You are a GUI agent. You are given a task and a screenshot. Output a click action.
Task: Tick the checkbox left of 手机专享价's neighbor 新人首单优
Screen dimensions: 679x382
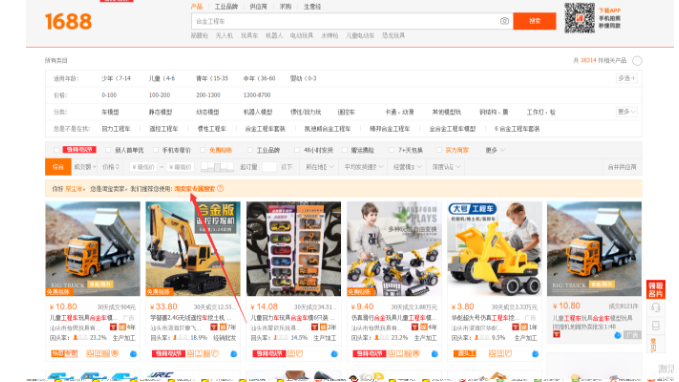point(108,150)
